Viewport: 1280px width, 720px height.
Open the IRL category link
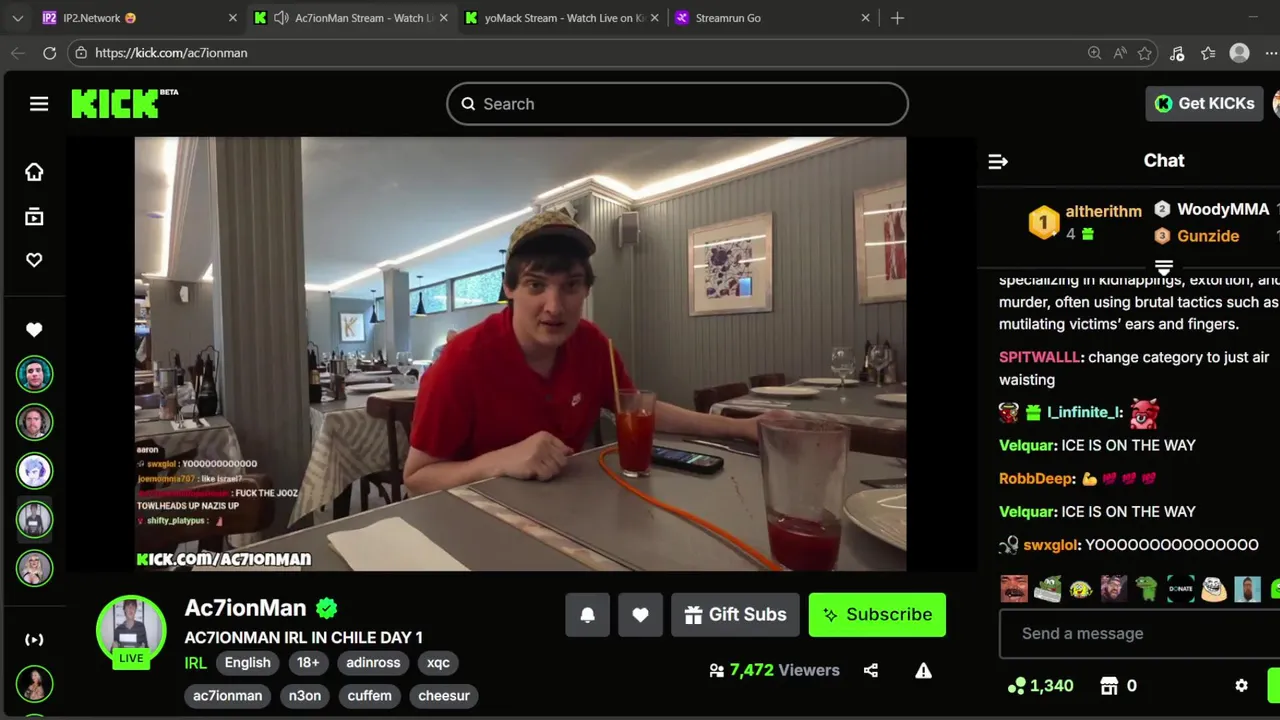[195, 663]
